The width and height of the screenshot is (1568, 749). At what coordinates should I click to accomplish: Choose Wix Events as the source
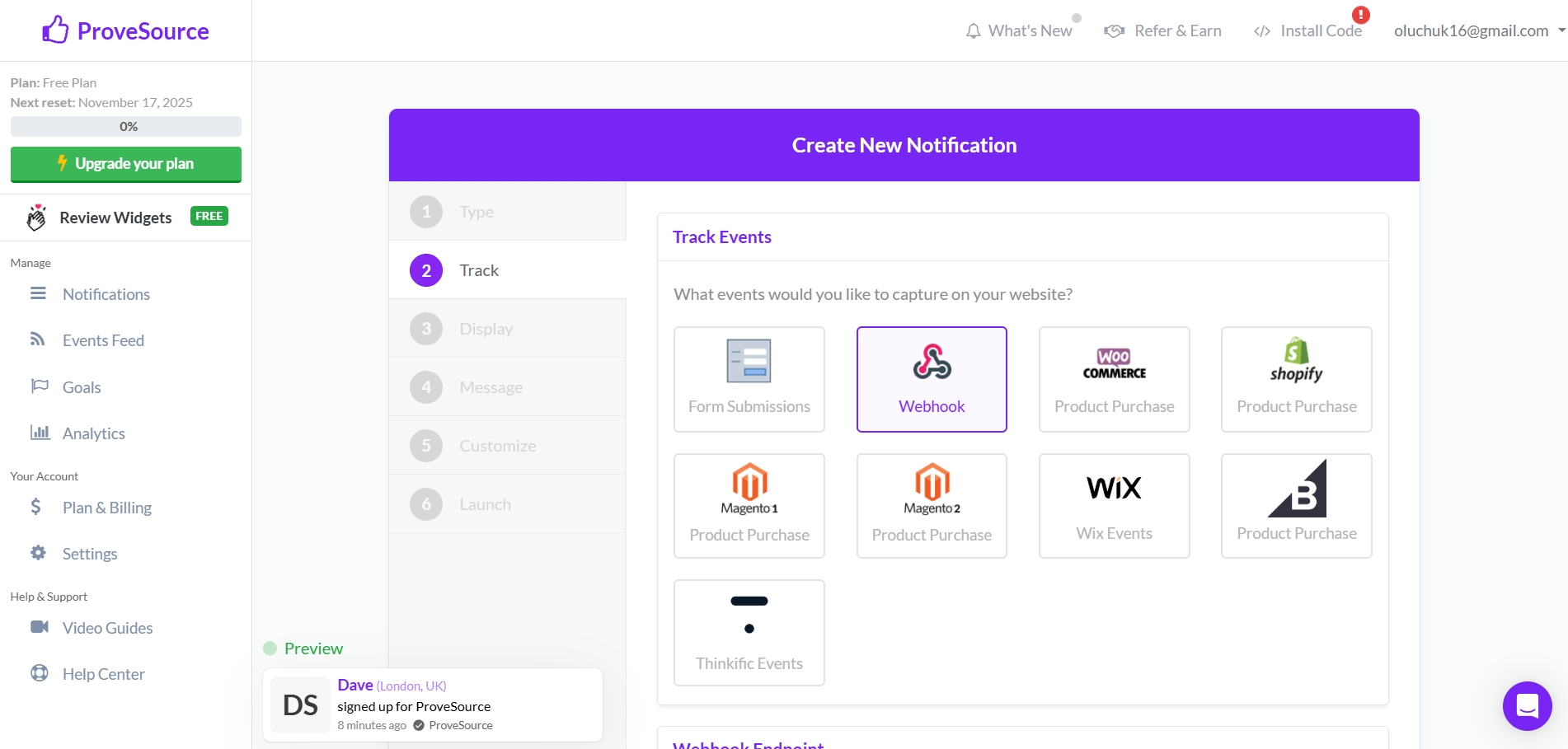pos(1114,505)
